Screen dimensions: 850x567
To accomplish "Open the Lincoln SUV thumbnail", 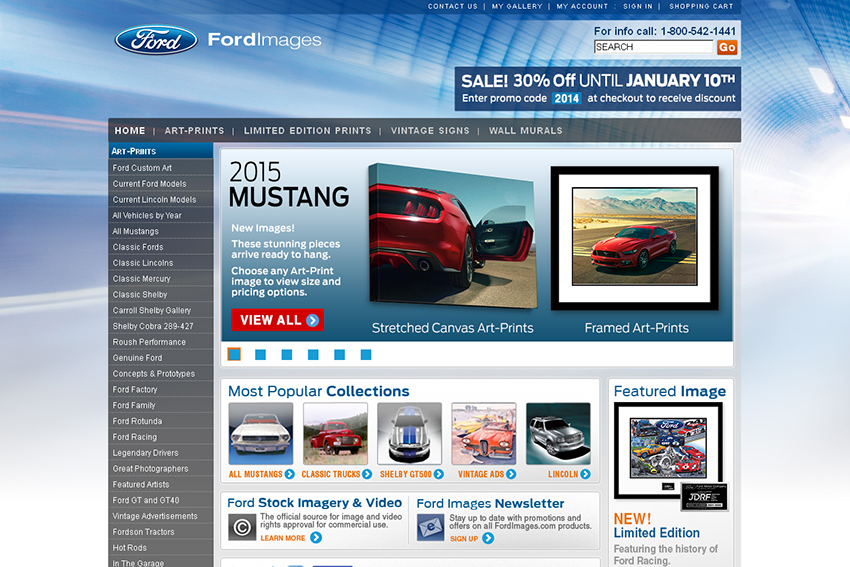I will (x=558, y=434).
